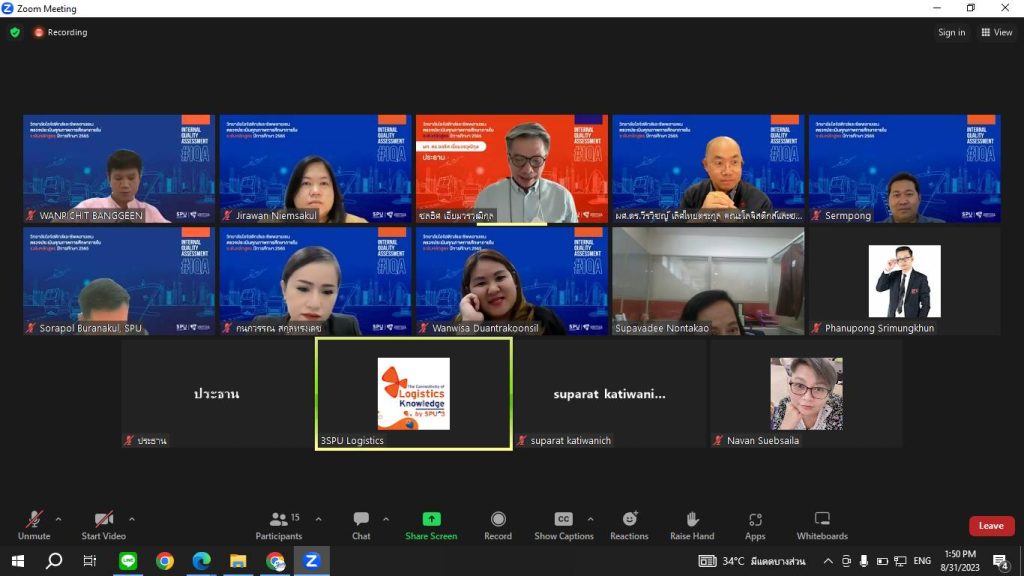
Task: Expand the Chat options arrow
Action: [386, 520]
